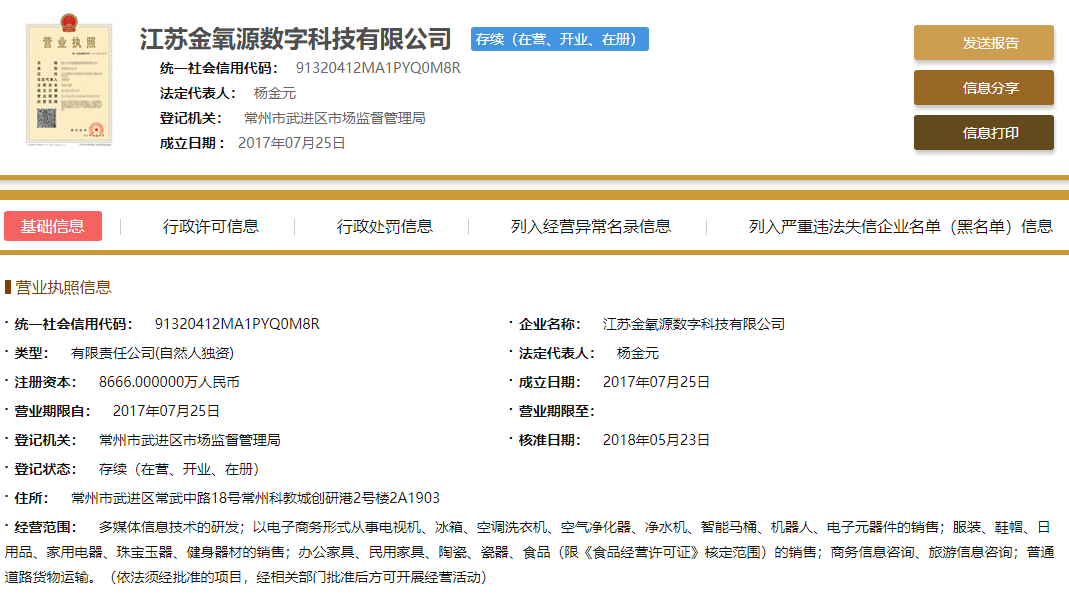Viewport: 1069px width, 602px height.
Task: Click 8666.000000万人民币 registered capital value
Action: click(169, 382)
